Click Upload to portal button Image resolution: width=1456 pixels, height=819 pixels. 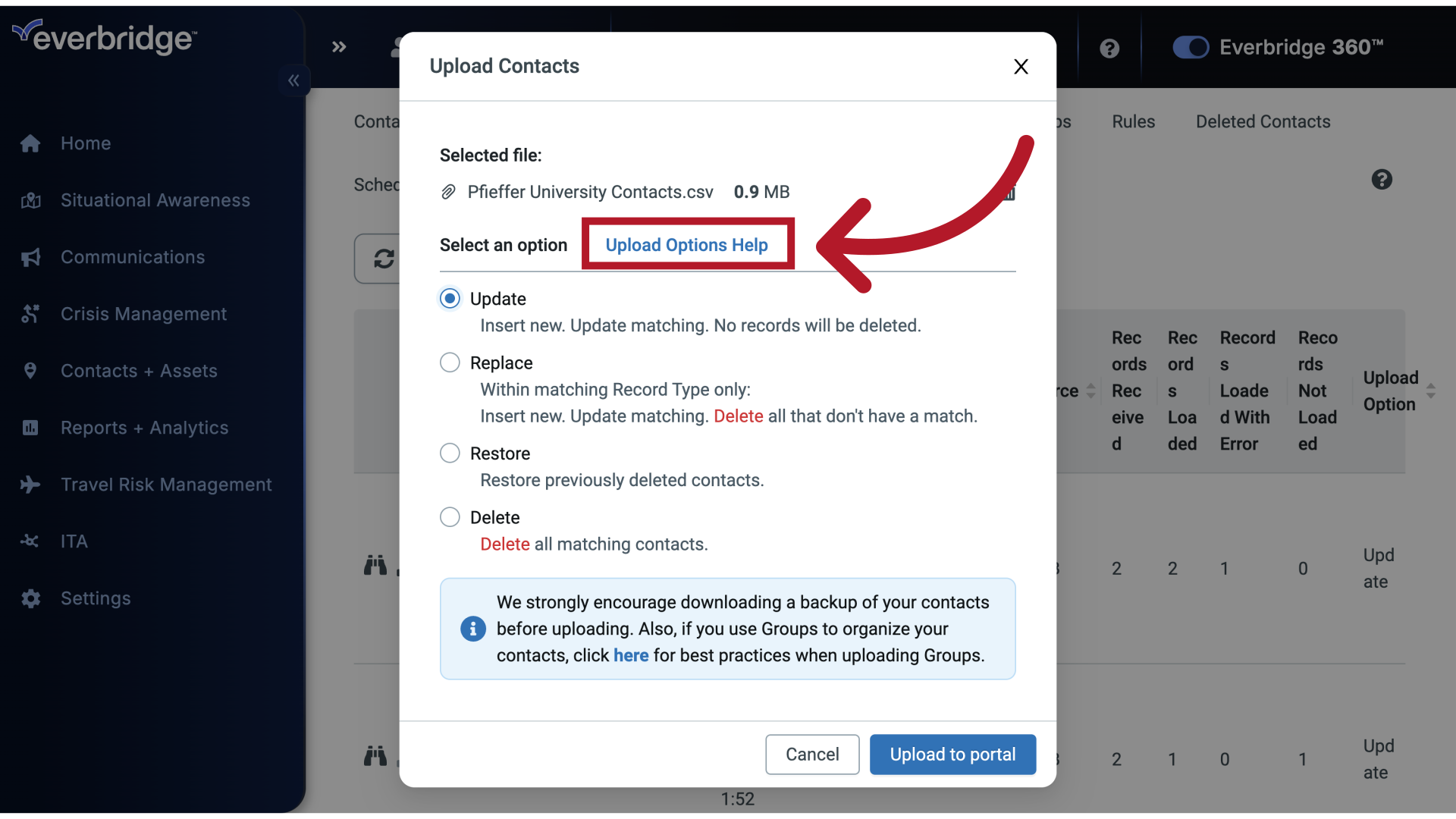953,755
